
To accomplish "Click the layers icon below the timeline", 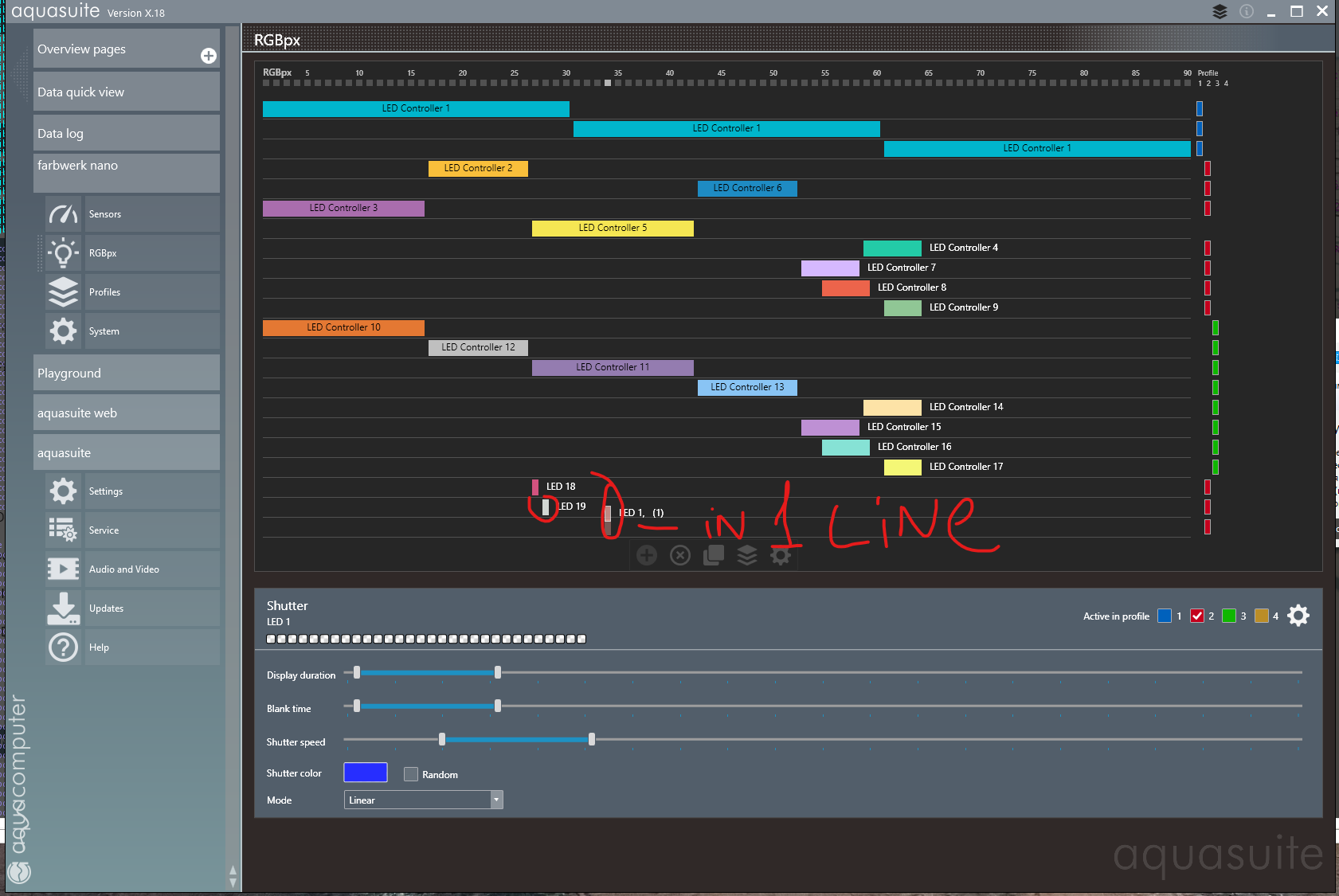I will (x=747, y=555).
